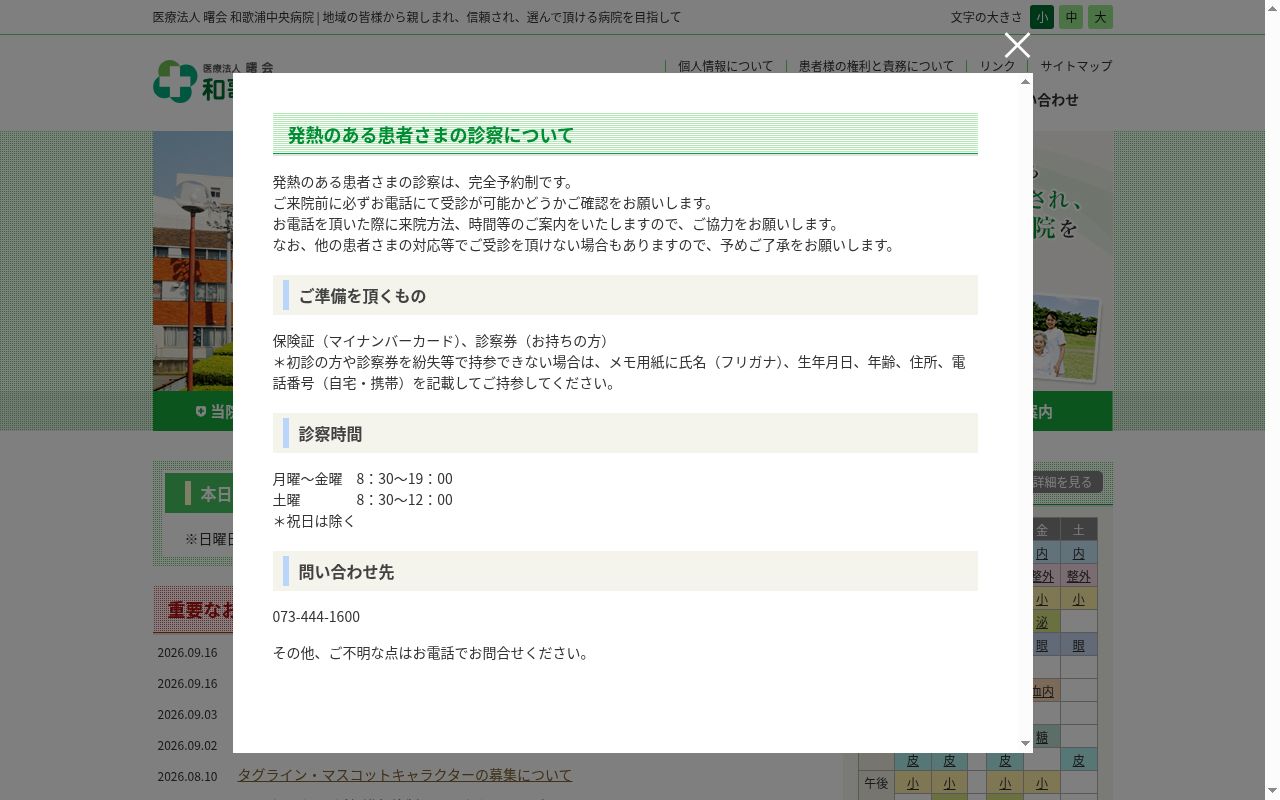
Task: Click heading 発熱のある患者さまの診察について
Action: pos(431,135)
